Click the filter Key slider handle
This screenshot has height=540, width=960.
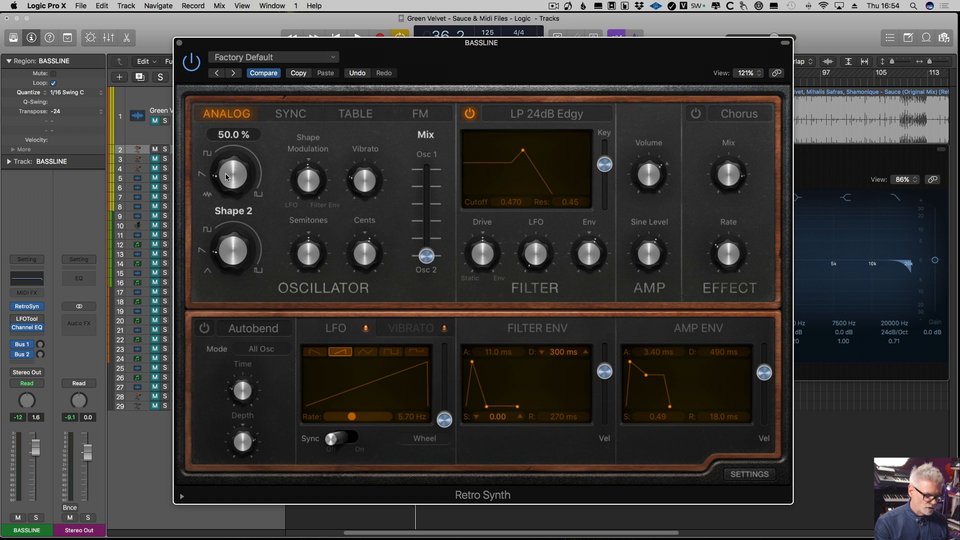(x=604, y=164)
